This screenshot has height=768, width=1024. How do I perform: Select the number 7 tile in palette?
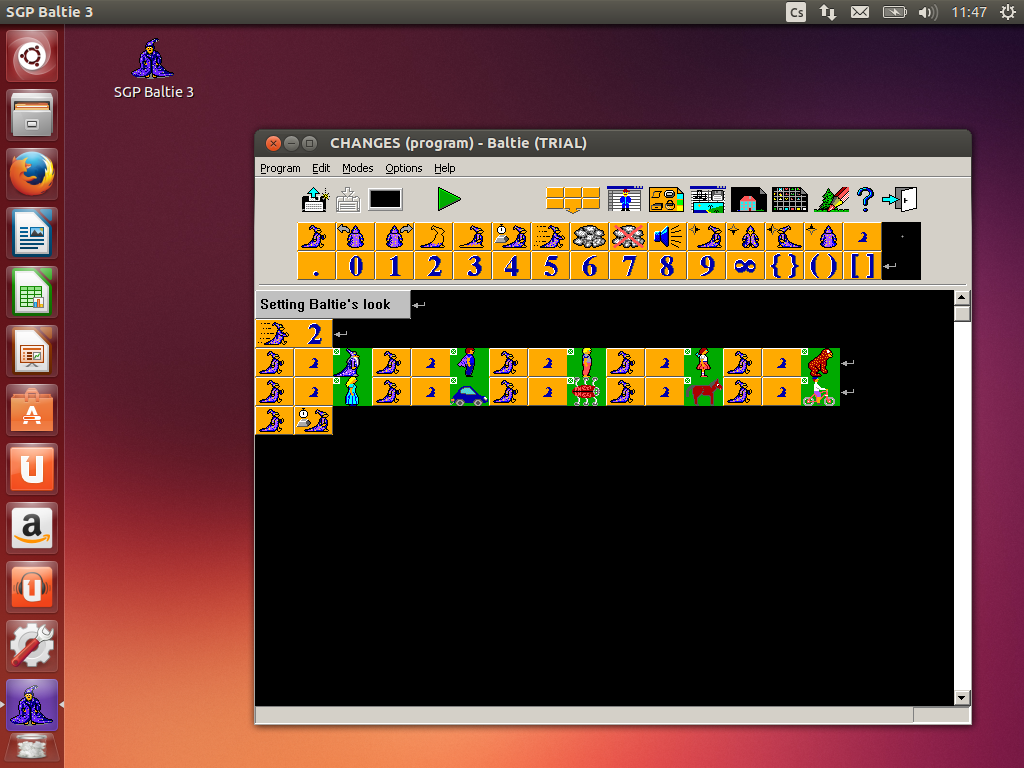point(628,266)
